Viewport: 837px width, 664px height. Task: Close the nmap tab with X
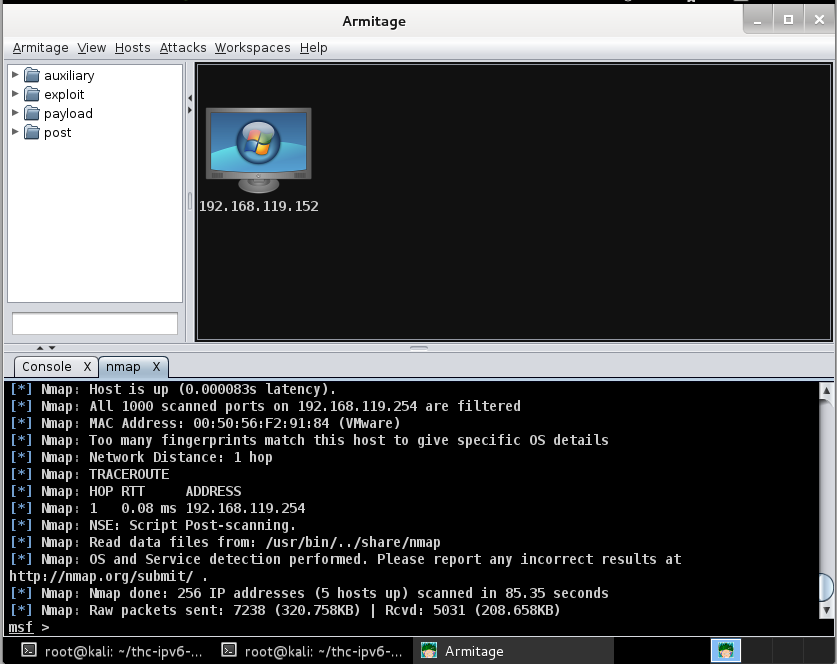coord(156,367)
